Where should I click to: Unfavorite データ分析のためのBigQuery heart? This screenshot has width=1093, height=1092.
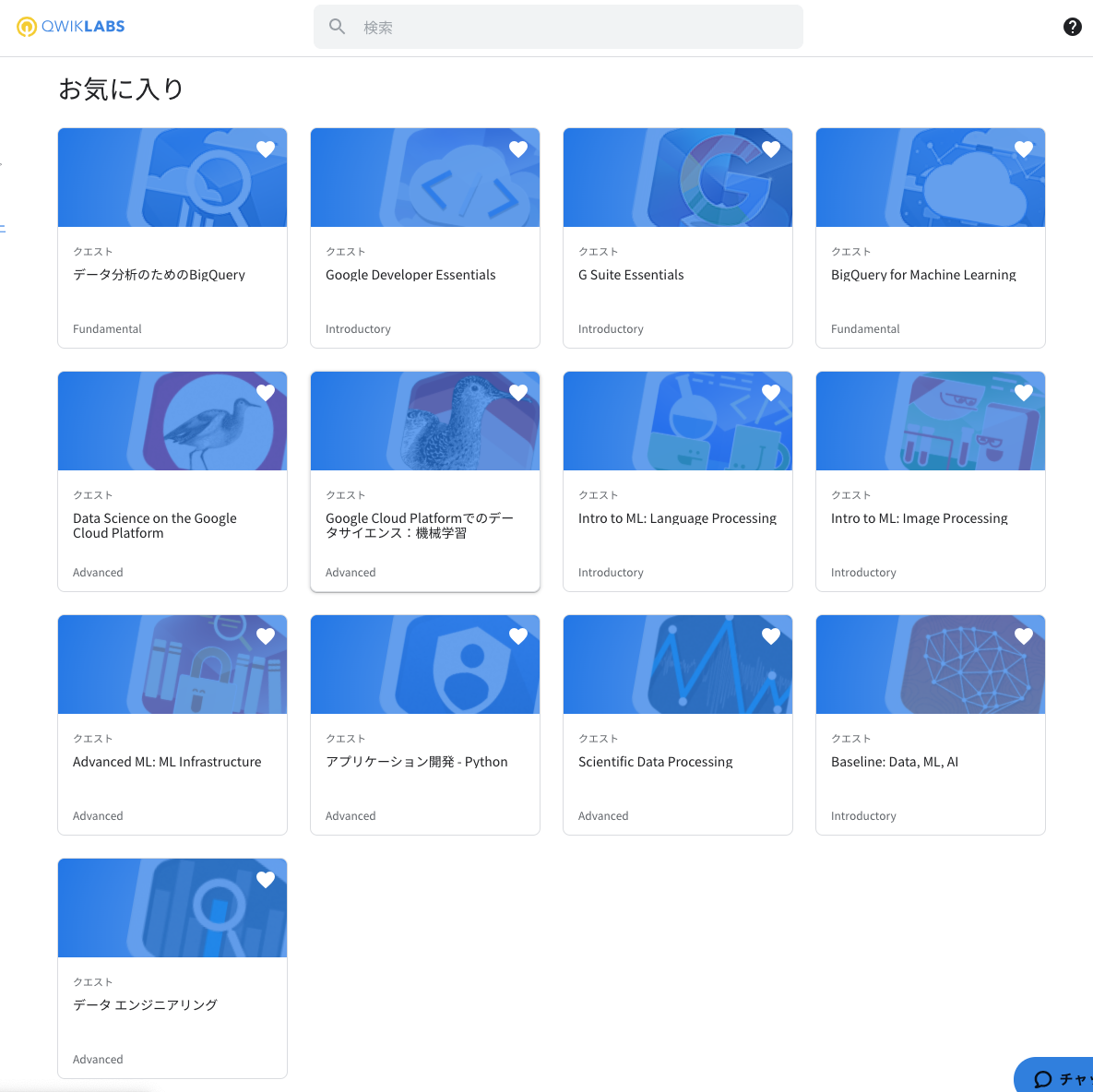(x=265, y=148)
